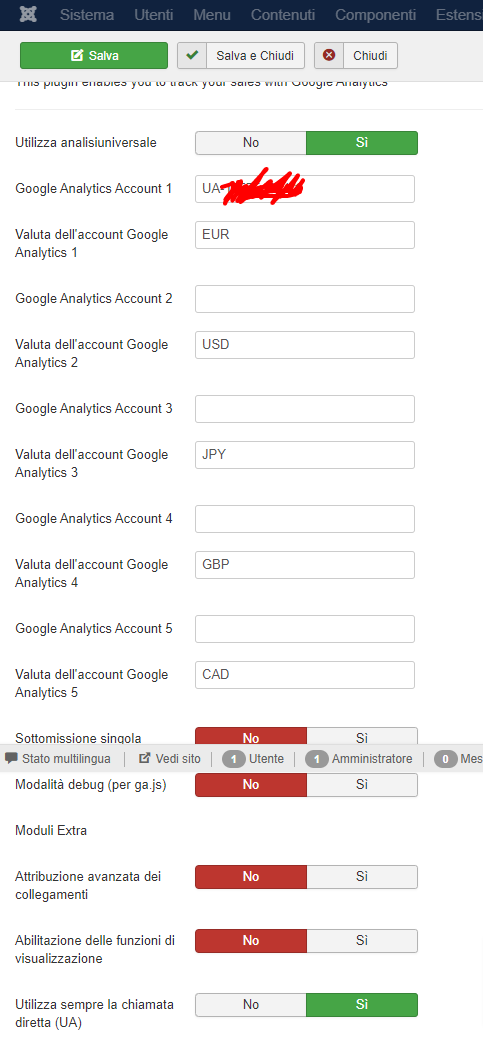Set Utilizza sempre la chiamata diretta to No
The image size is (483, 1045).
pos(250,1004)
